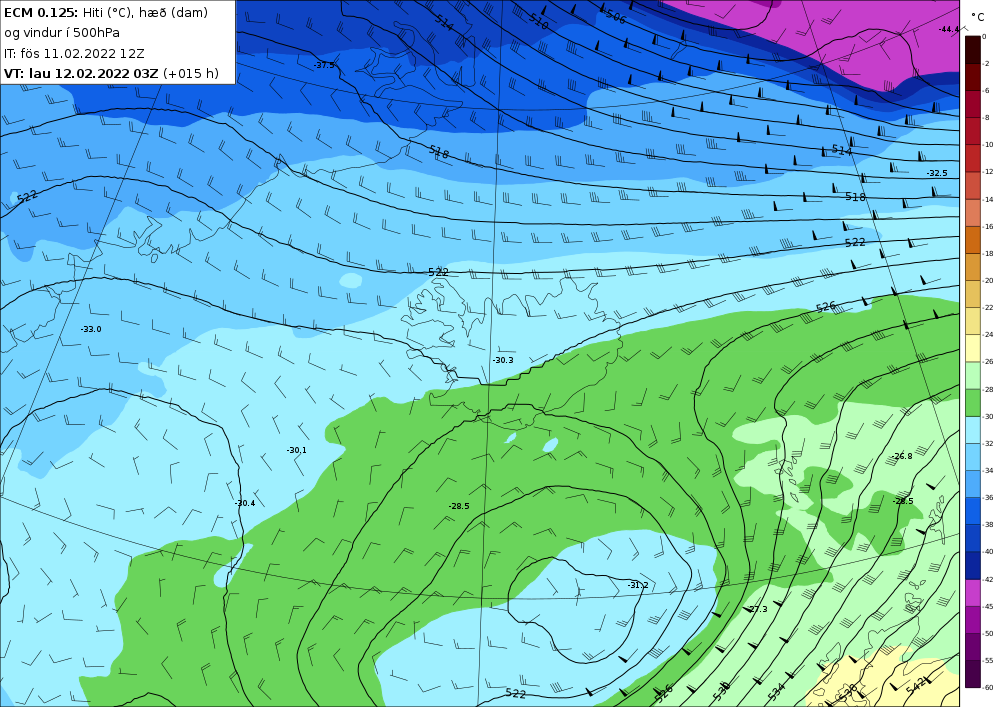Click the 'IT: fös 11.02.2022 12Z' initial time line

coord(74,54)
